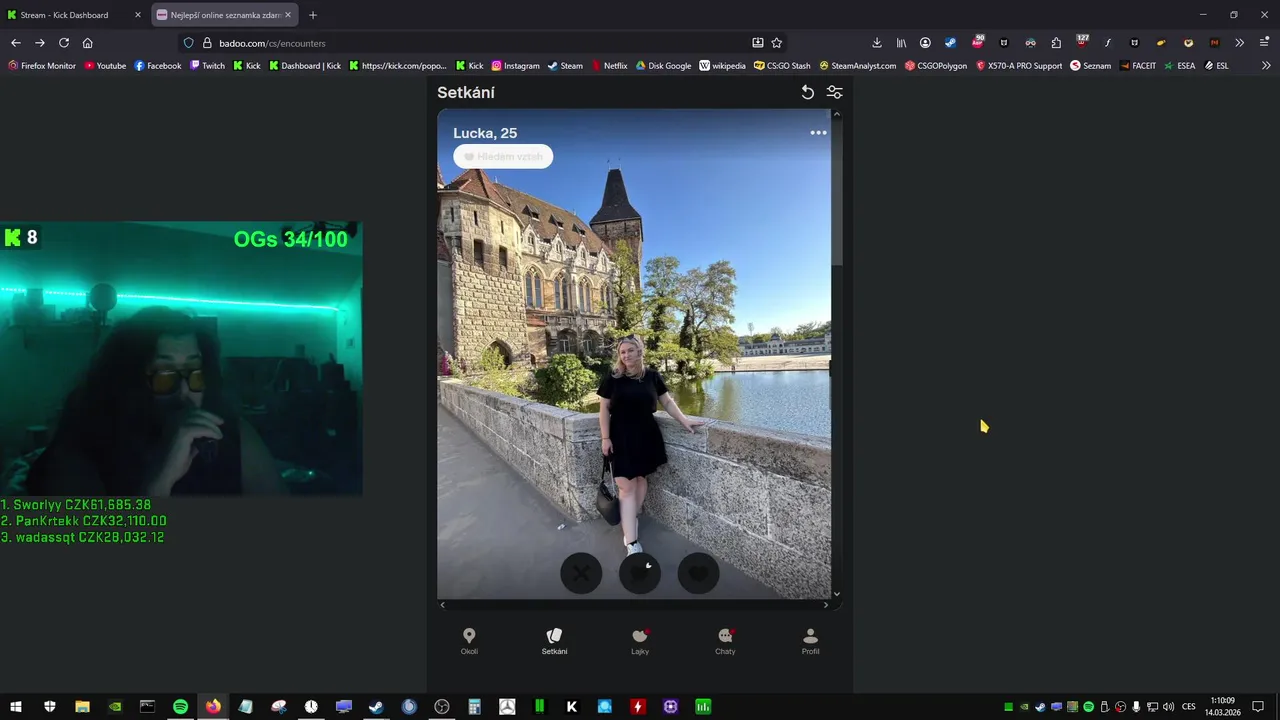Viewport: 1280px width, 720px height.
Task: Open the Instagram bookmark
Action: click(x=515, y=66)
